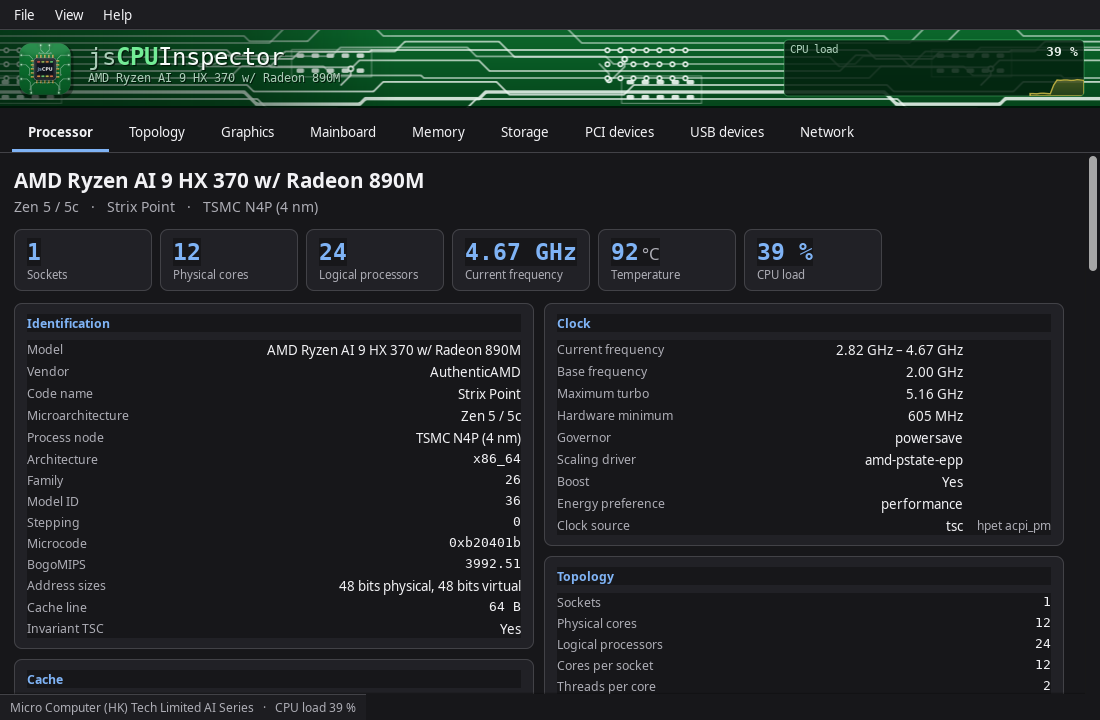Click the vertical scrollbar thumb
Viewport: 1100px width, 720px height.
pos(1092,213)
